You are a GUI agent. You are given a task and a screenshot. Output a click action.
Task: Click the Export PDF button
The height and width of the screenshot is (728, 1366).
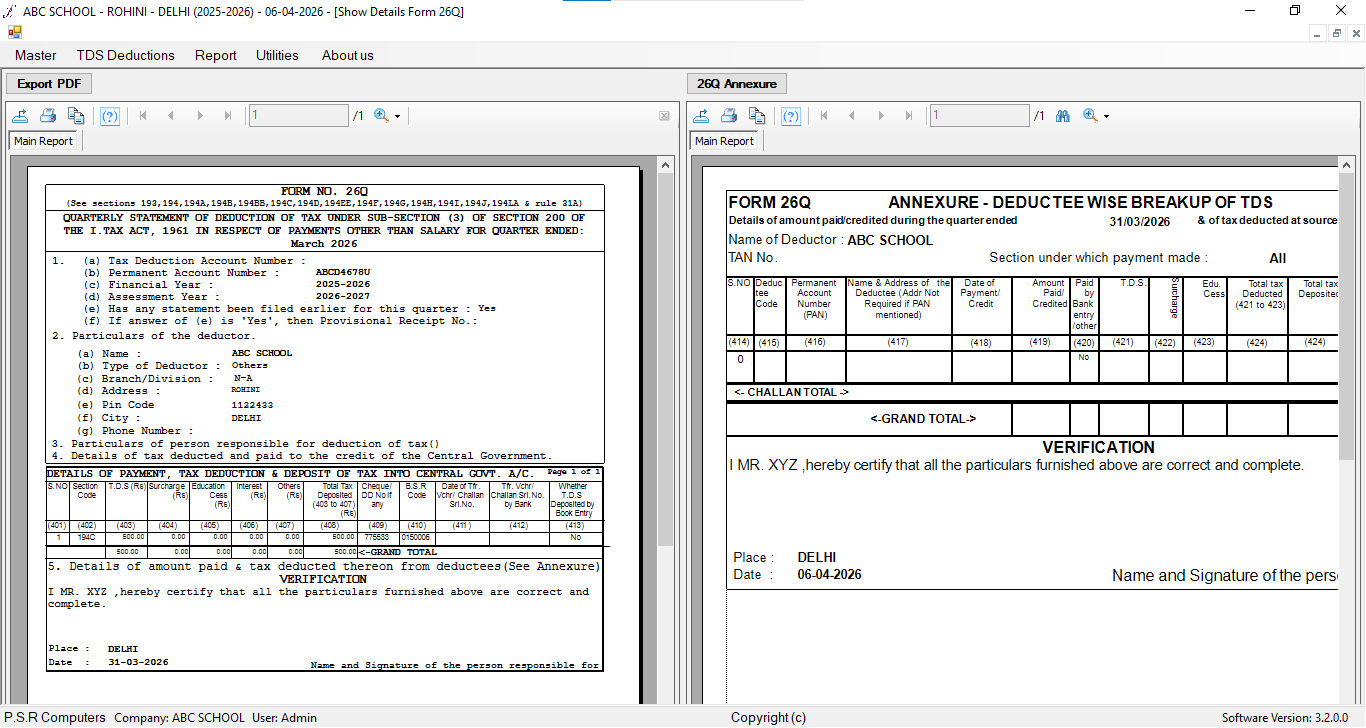(48, 83)
